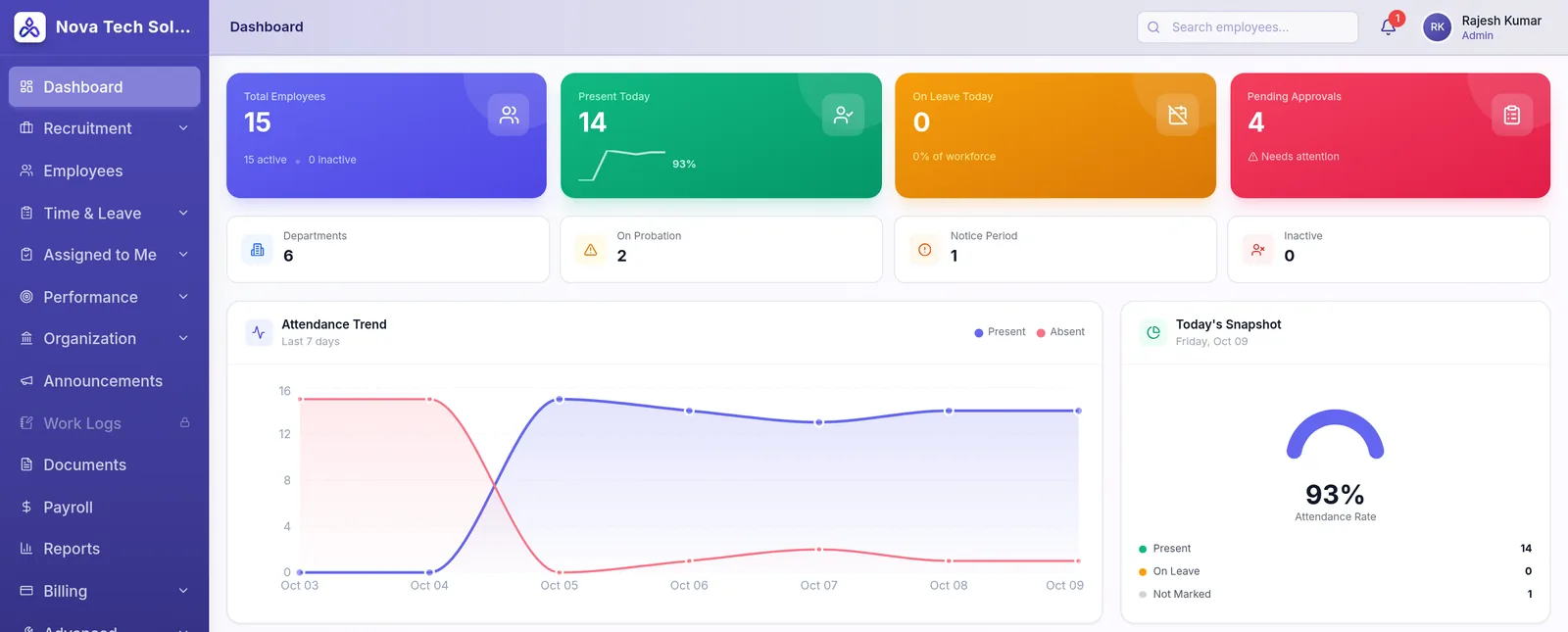This screenshot has height=632, width=1568.
Task: Click the Total Employees people icon
Action: tap(509, 115)
